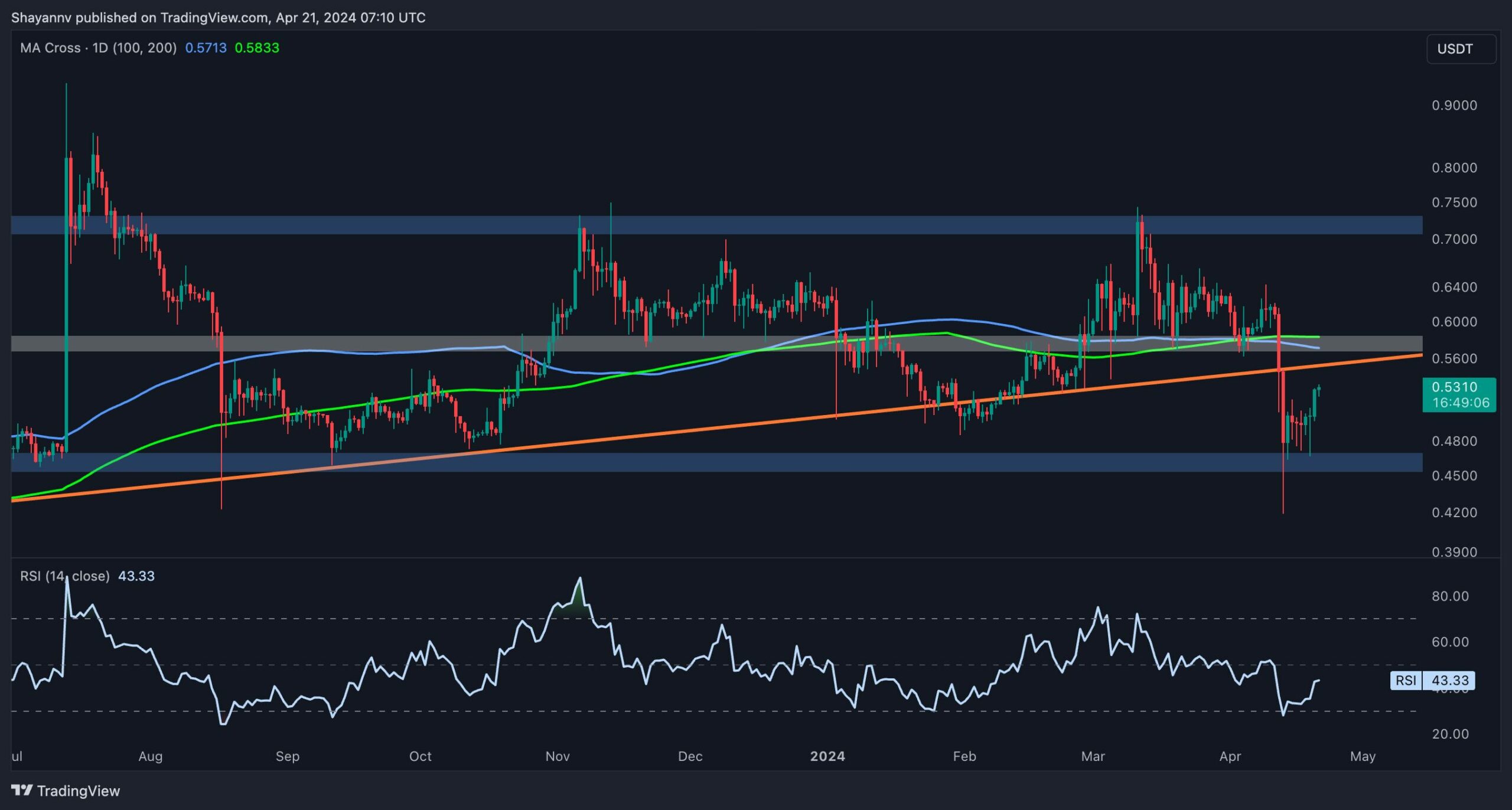Click the 80.00 RSI axis label
Viewport: 1512px width, 810px height.
click(1449, 596)
